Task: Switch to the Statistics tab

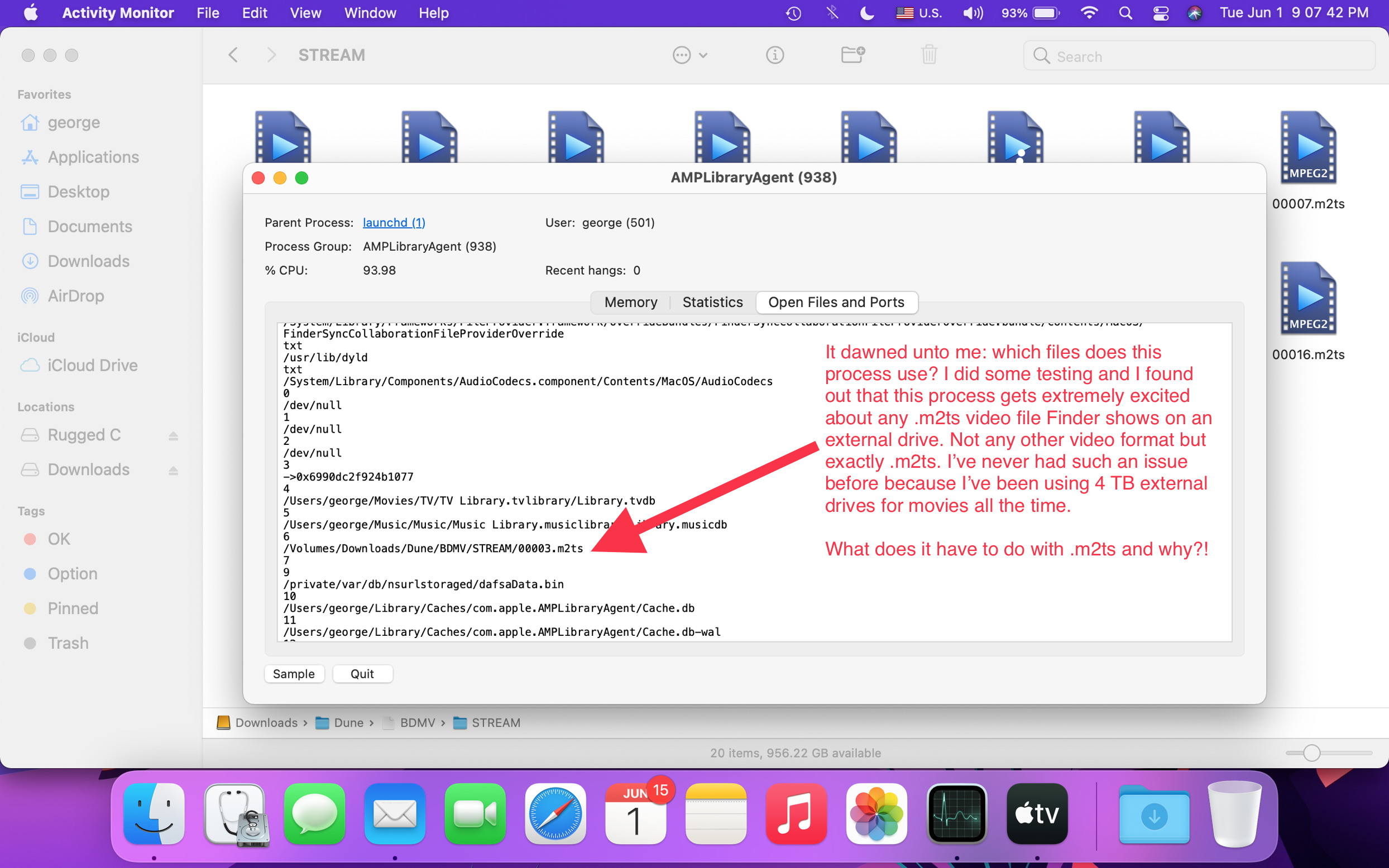Action: point(712,302)
